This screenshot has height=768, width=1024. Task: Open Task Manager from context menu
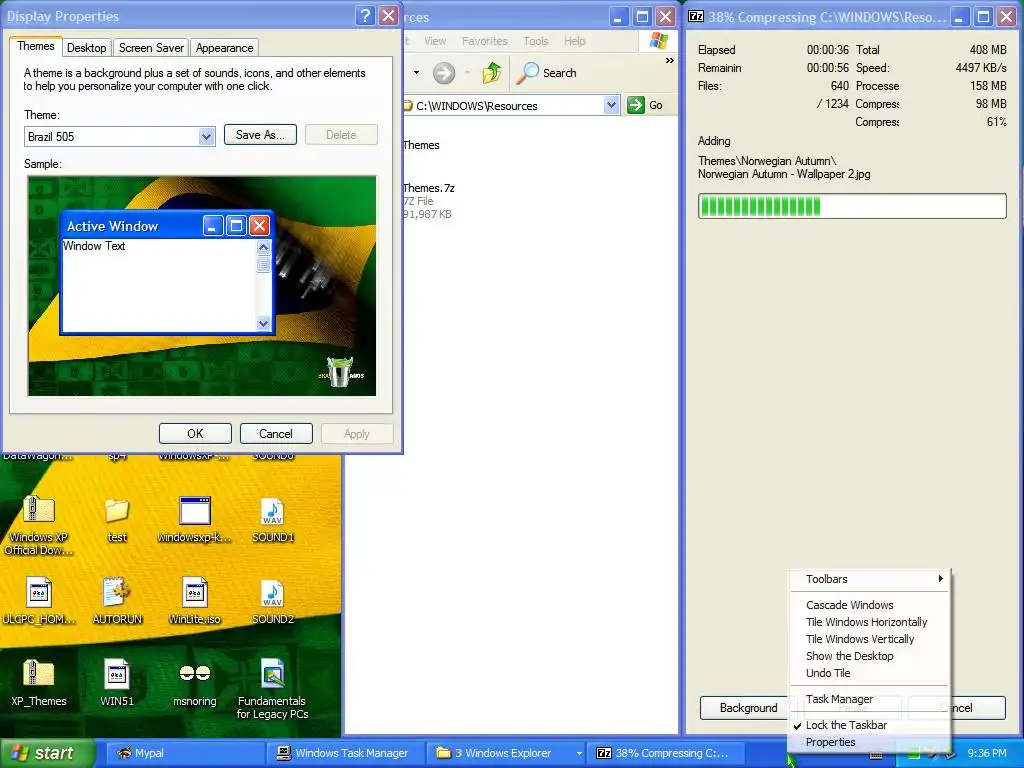tap(869, 699)
